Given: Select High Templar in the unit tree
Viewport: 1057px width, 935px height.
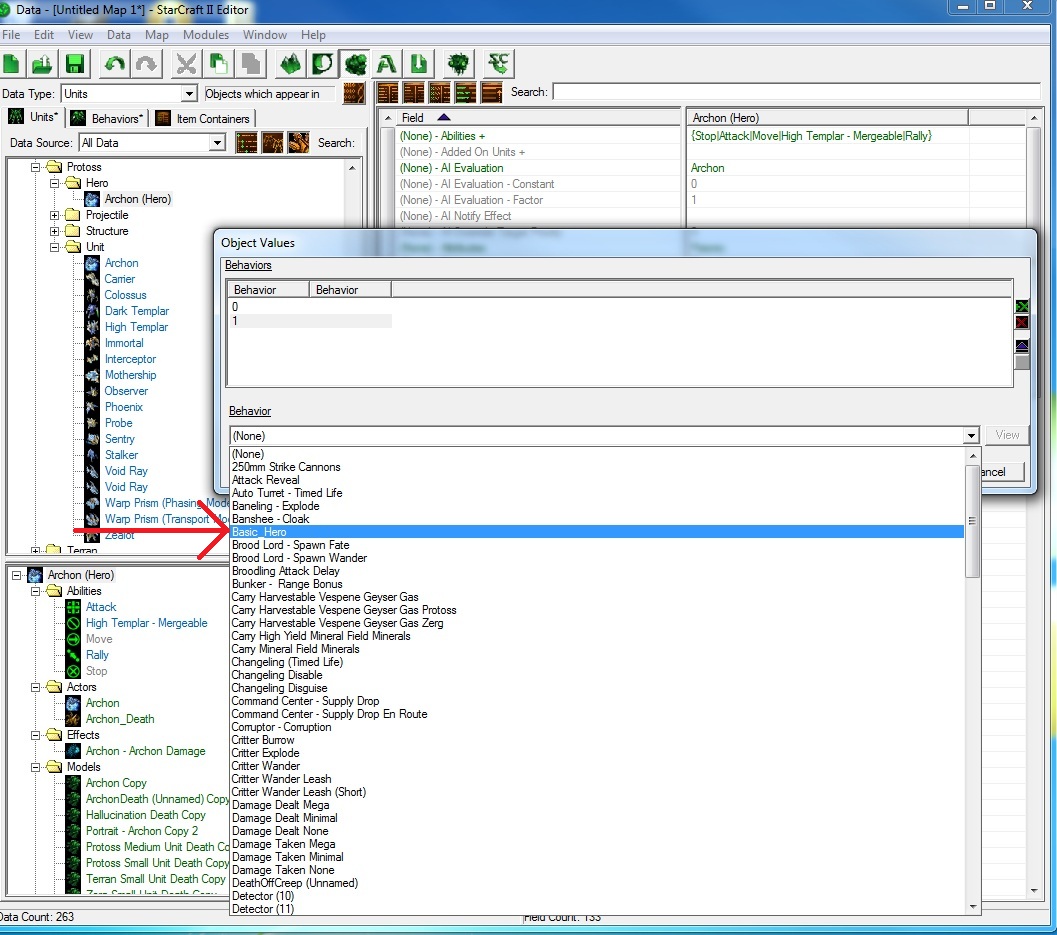Looking at the screenshot, I should 136,327.
